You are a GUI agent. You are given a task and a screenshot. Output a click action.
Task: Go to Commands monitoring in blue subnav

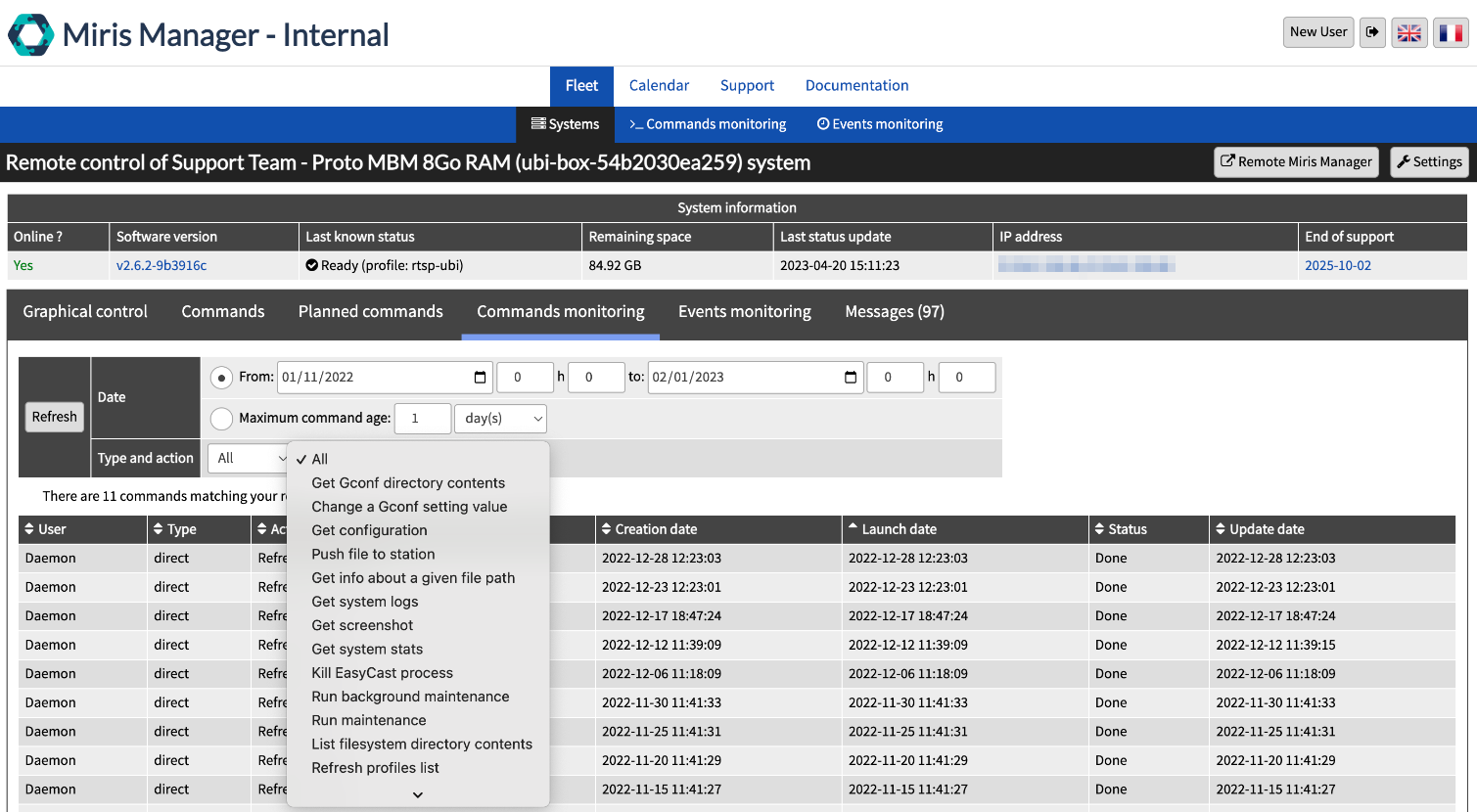(x=708, y=124)
